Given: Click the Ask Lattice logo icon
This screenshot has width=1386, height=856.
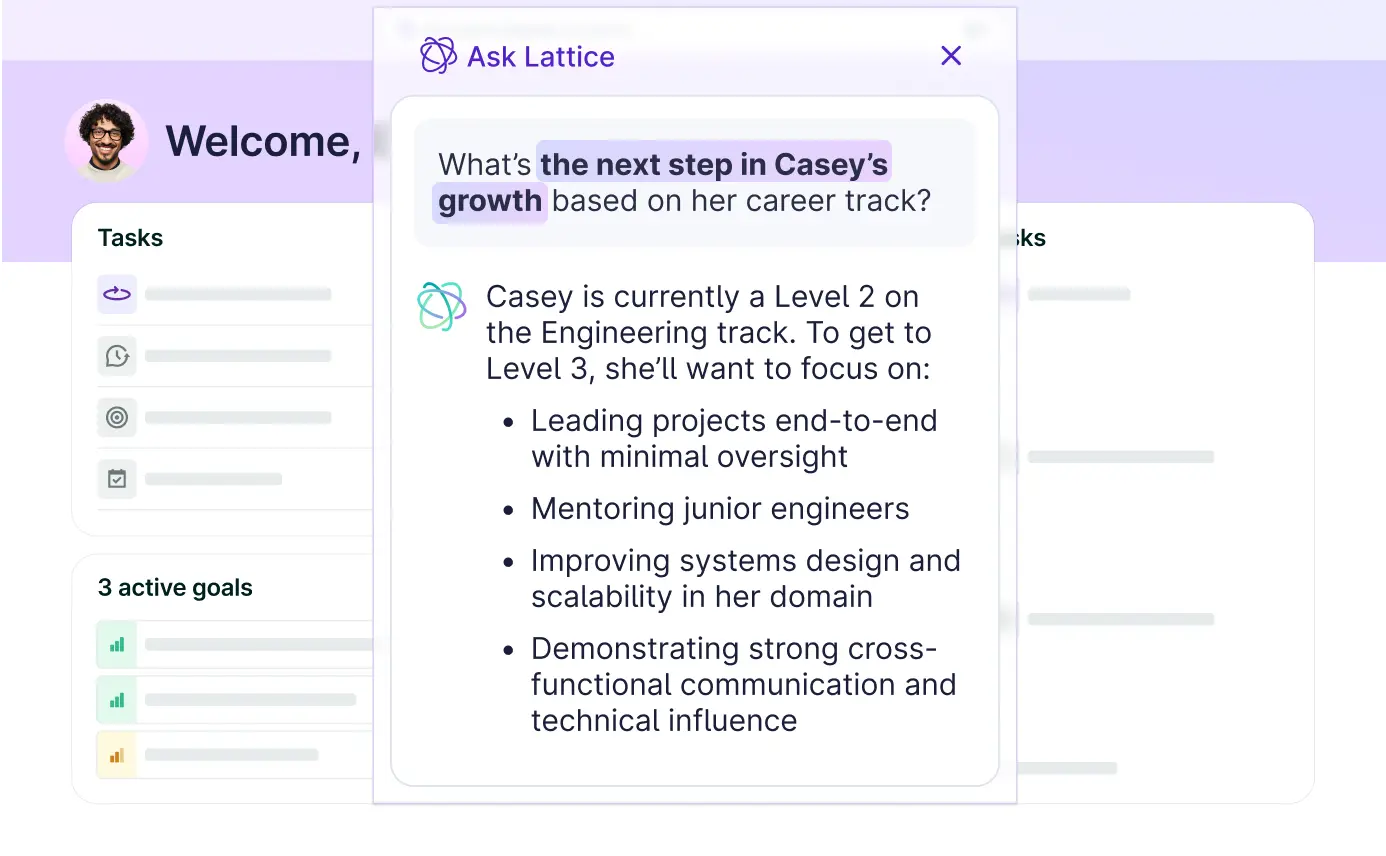Looking at the screenshot, I should [x=438, y=56].
